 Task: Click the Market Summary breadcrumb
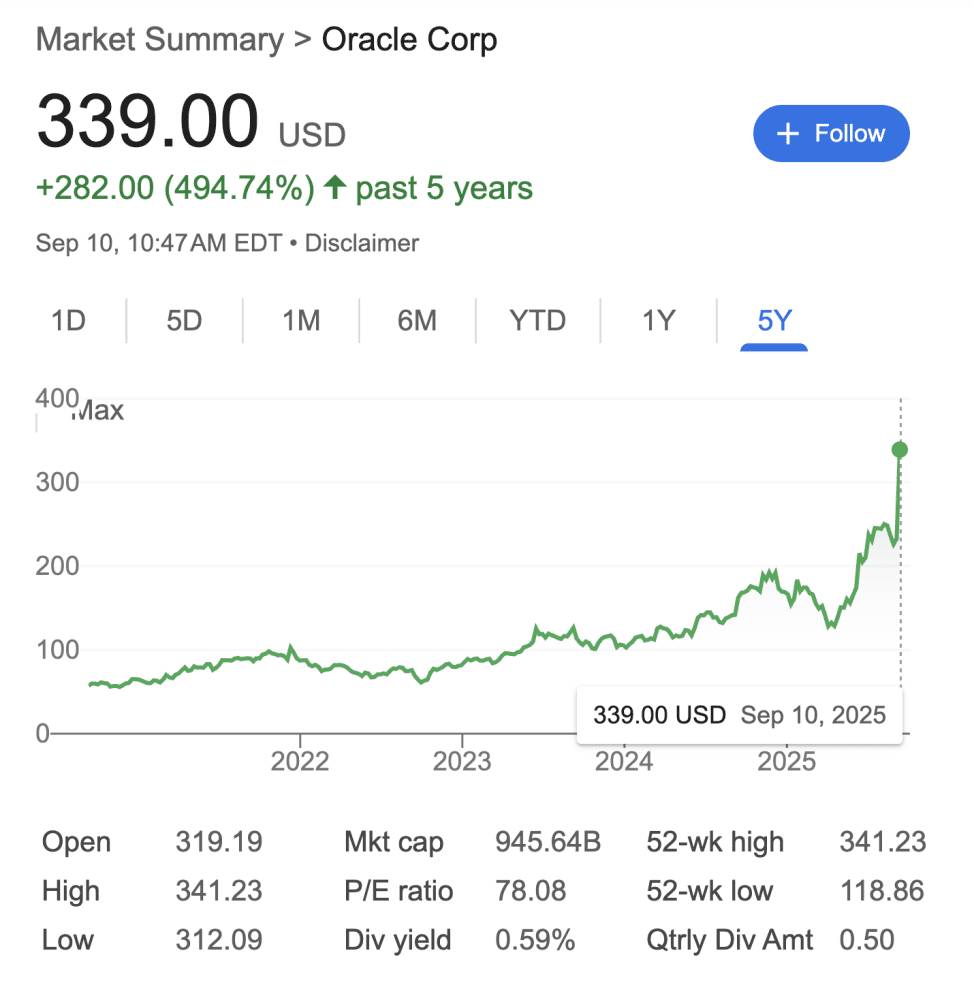(160, 40)
